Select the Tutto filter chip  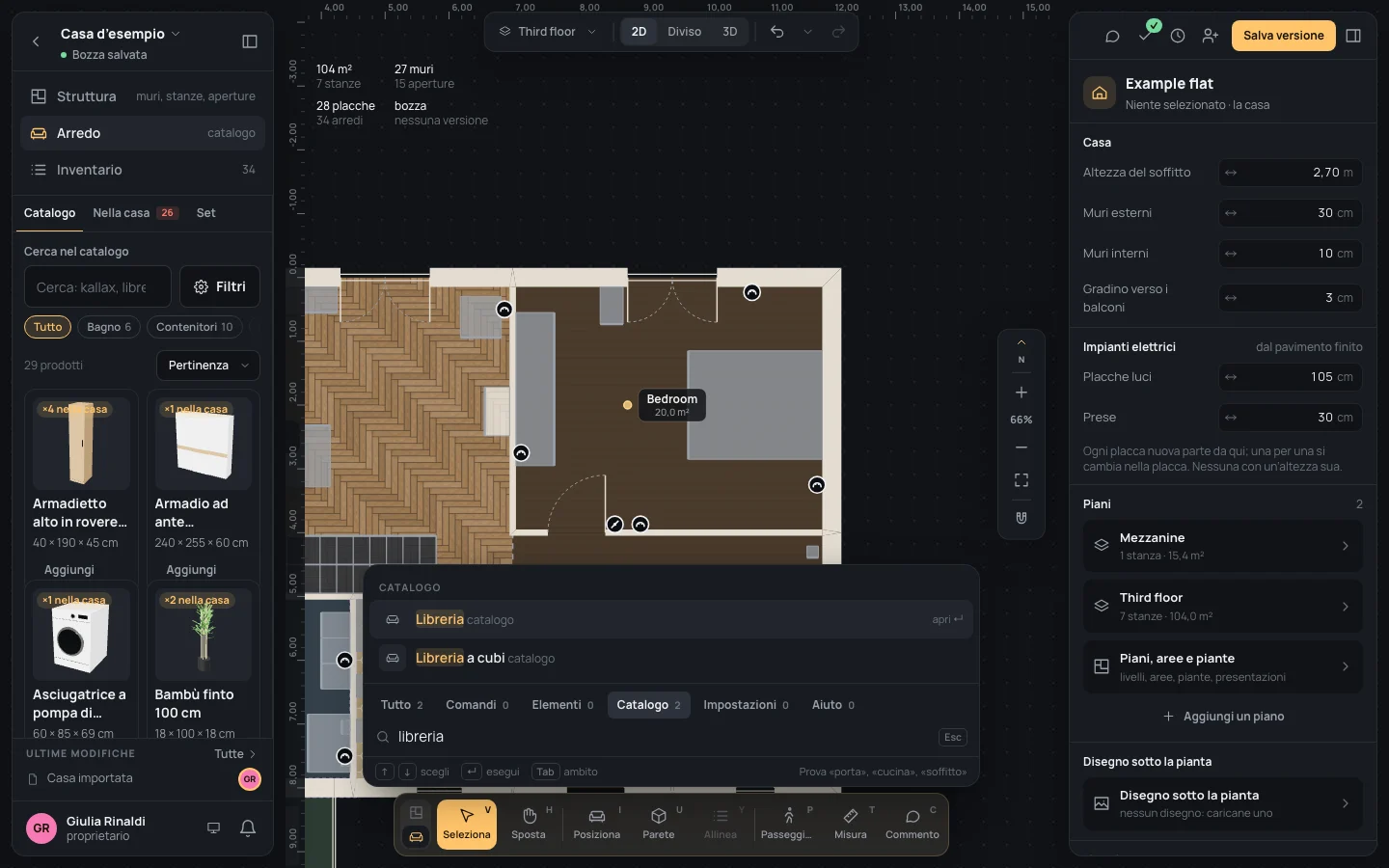coord(47,327)
